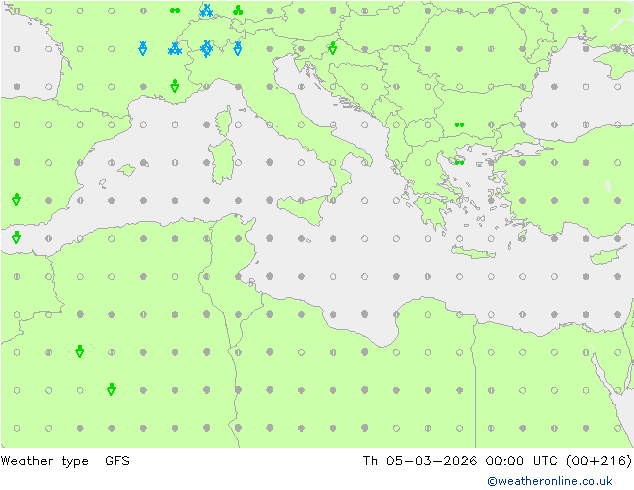The image size is (634, 490).
Task: Select the "Weather type" caption text
Action: point(44,461)
